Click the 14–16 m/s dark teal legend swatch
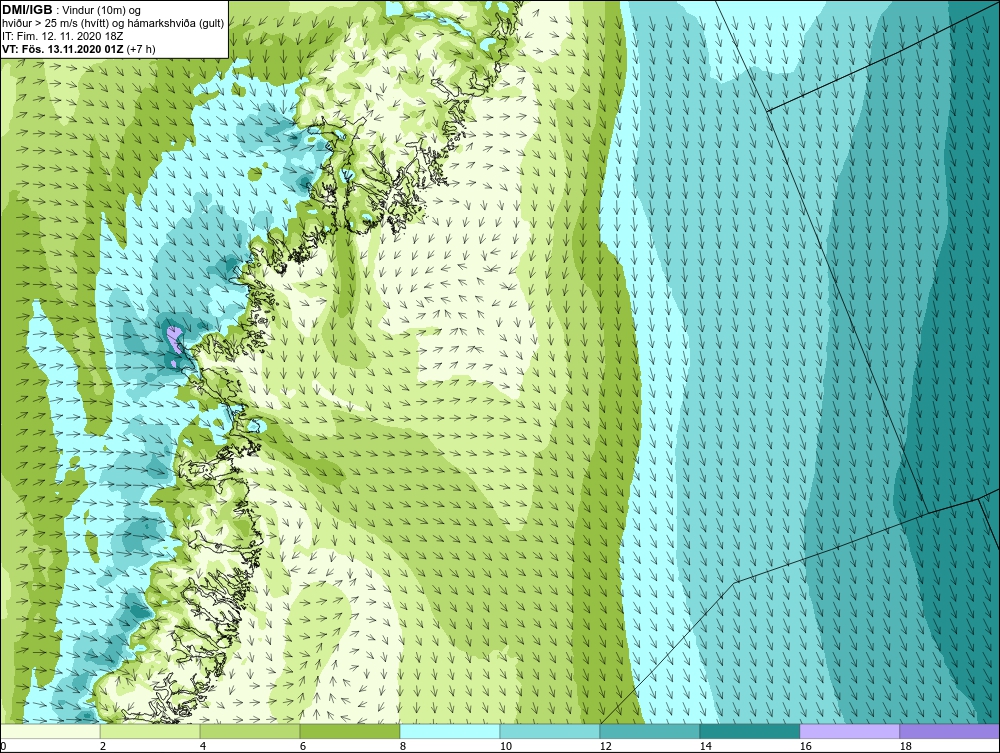The height and width of the screenshot is (753, 1000). (749, 731)
